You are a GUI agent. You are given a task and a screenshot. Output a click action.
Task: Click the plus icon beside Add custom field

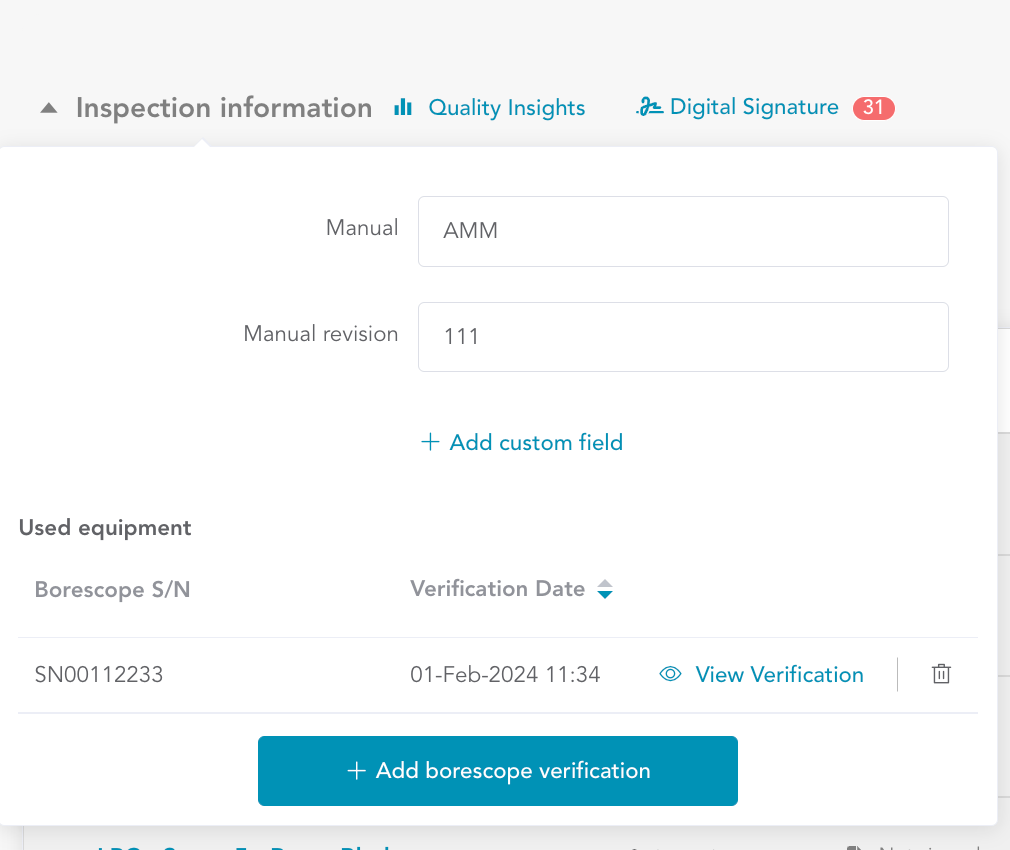[430, 442]
